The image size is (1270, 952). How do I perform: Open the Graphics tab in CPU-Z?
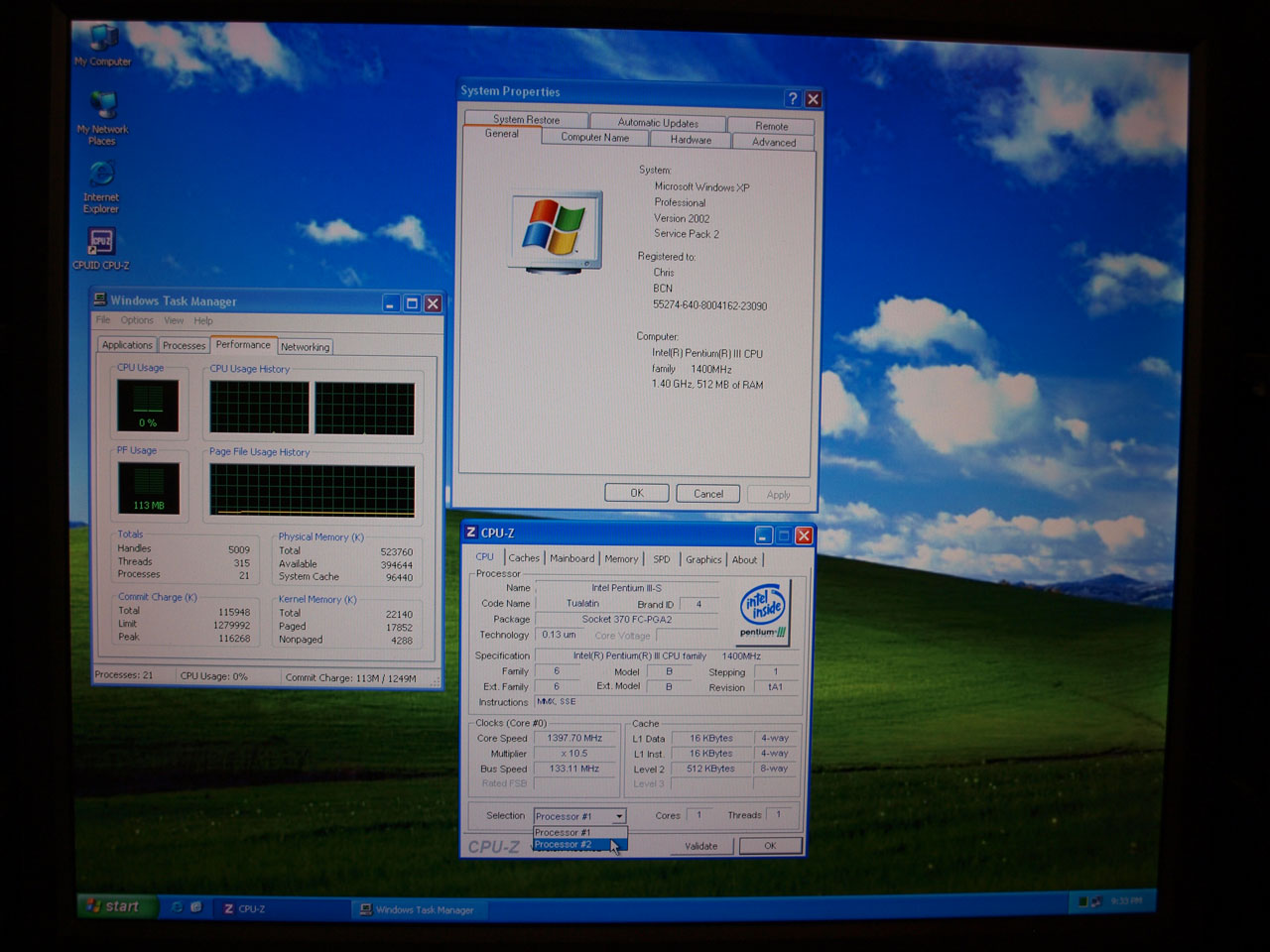click(x=703, y=559)
